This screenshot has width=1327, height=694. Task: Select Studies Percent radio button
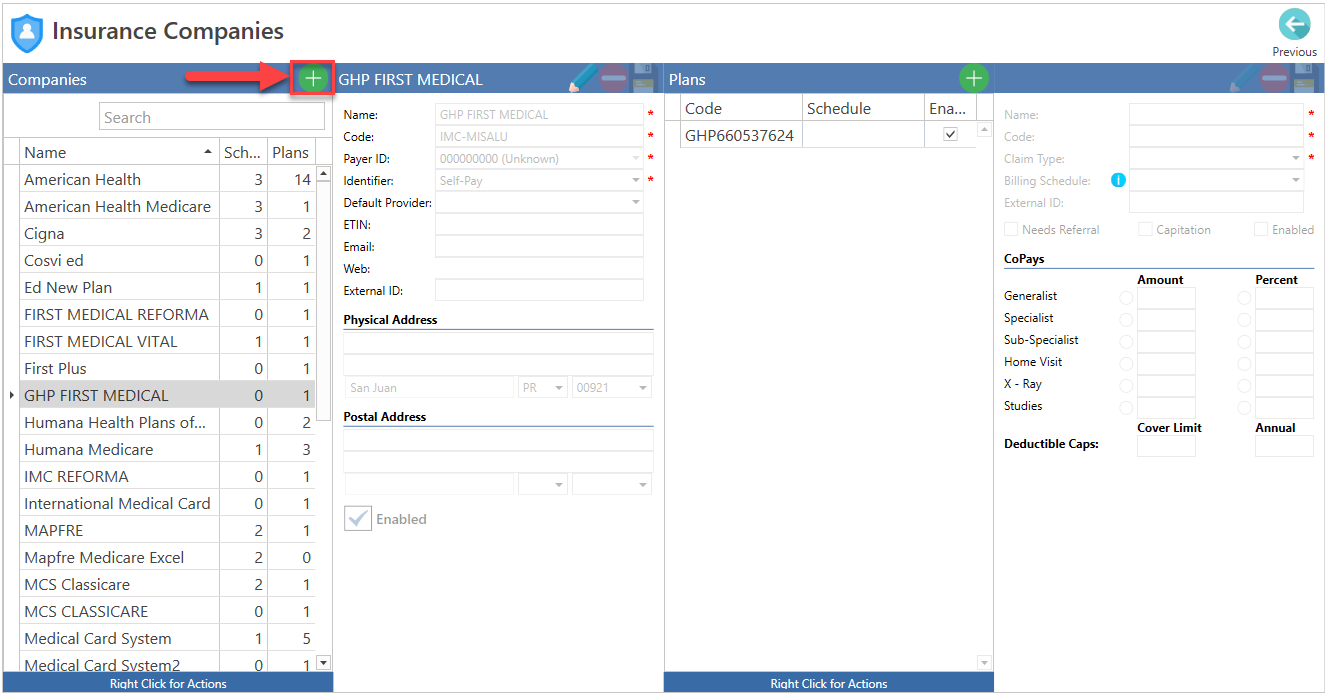coord(1244,408)
